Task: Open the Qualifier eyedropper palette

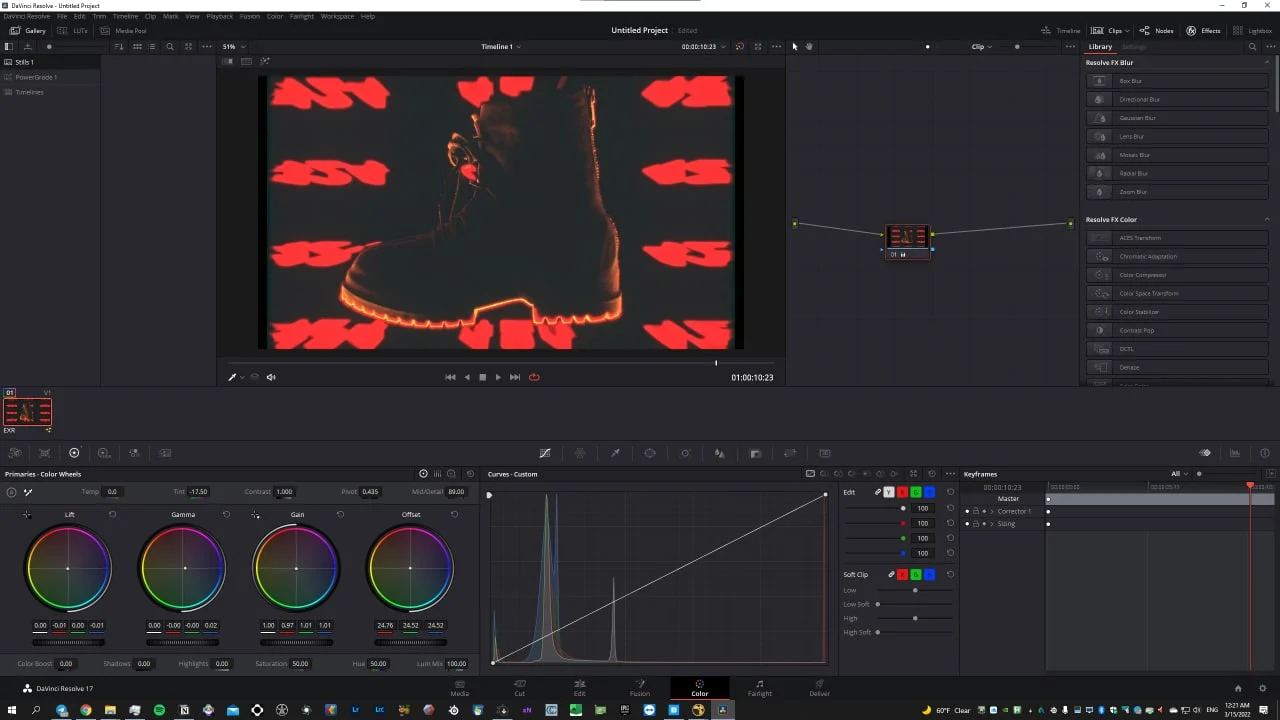Action: (615, 453)
